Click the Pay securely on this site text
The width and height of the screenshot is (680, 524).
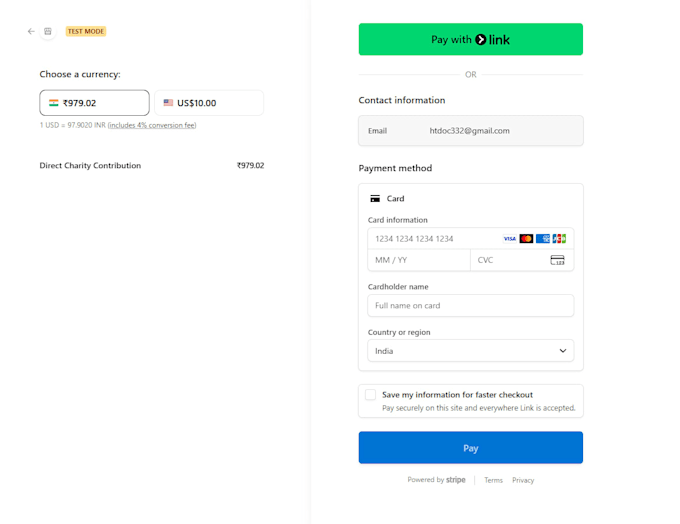point(479,408)
